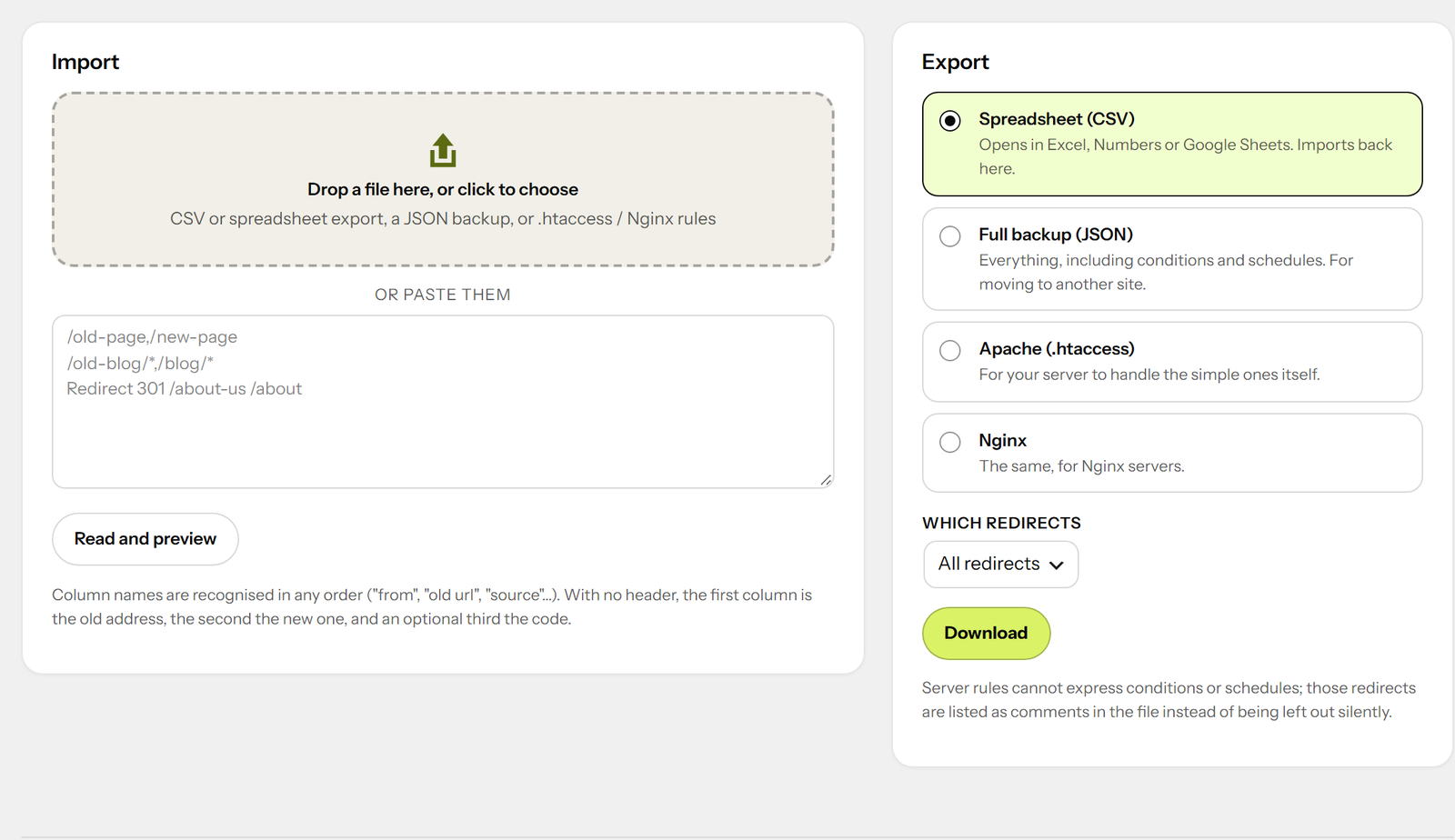Click 'CSV or spreadsheet export, a JSON backup' hint
The width and height of the screenshot is (1455, 840).
[x=443, y=219]
